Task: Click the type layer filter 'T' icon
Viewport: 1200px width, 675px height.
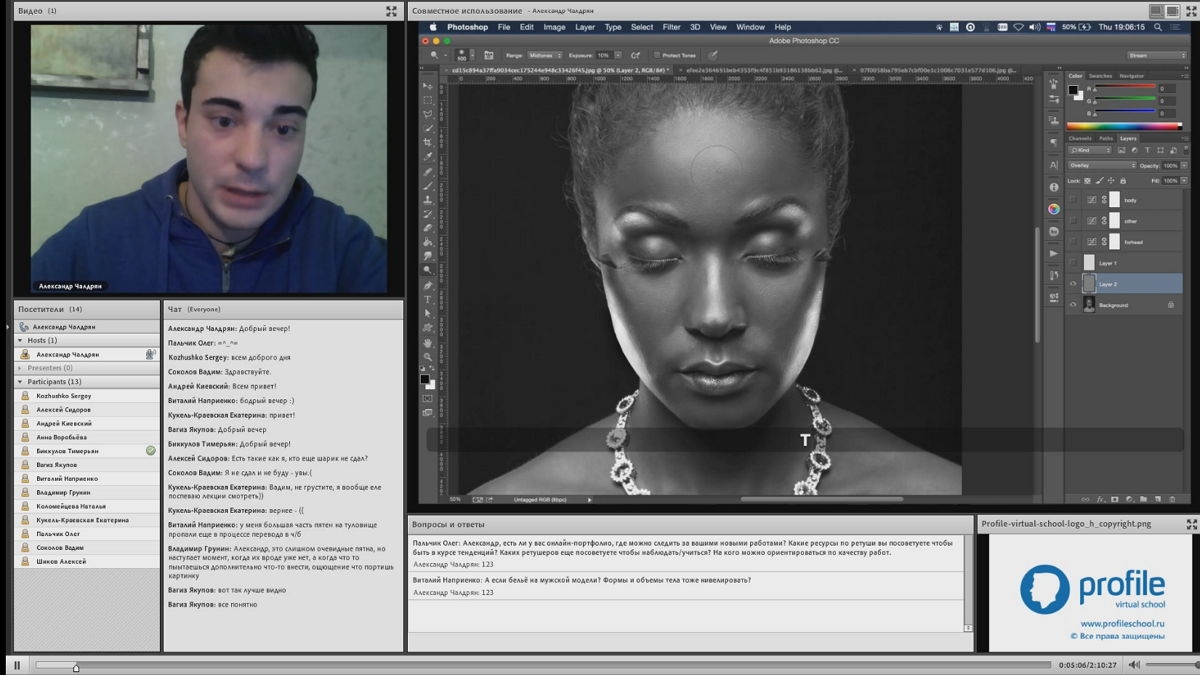Action: (1147, 150)
